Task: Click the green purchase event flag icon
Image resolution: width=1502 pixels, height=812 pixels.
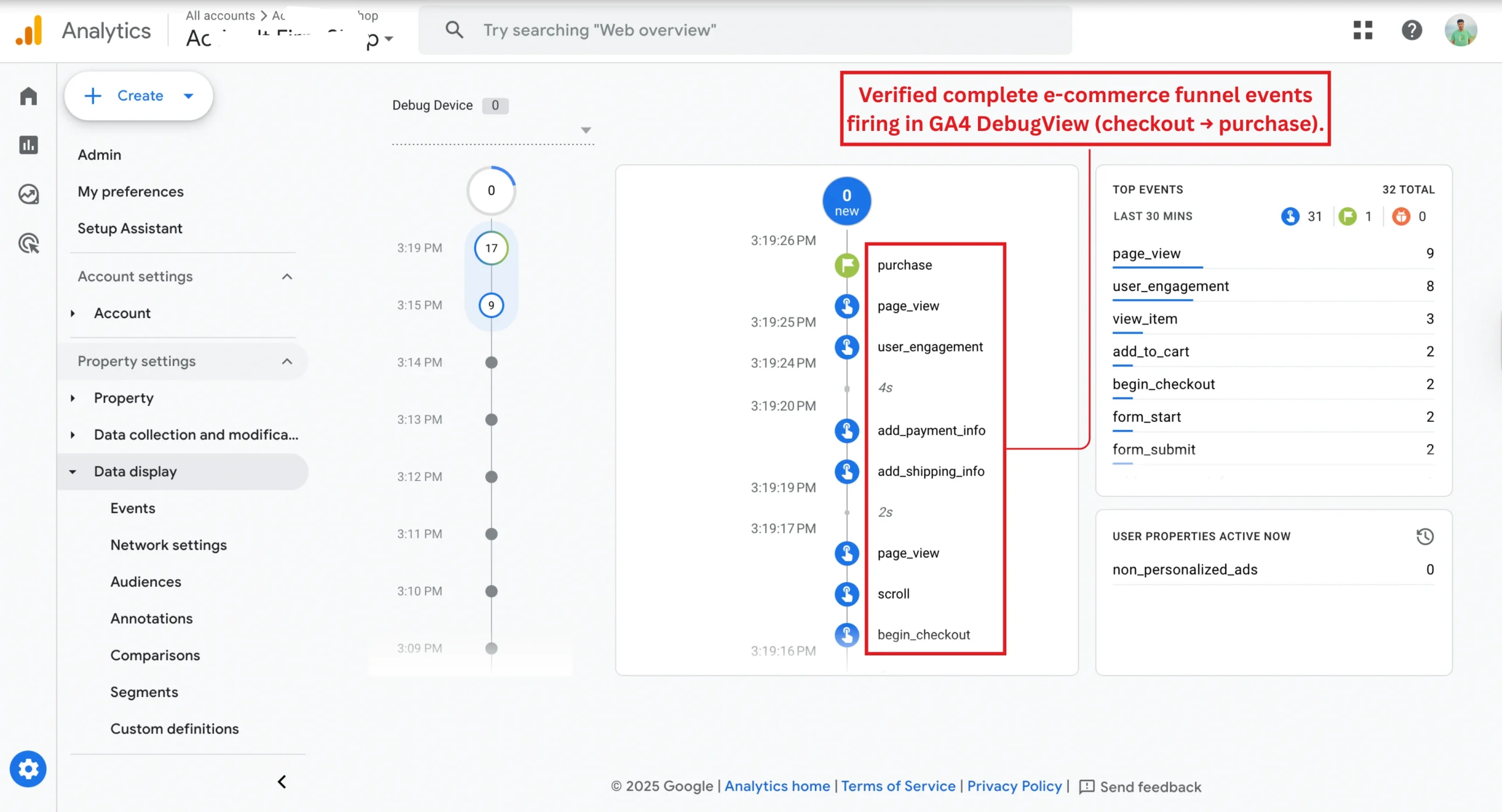Action: 847,265
